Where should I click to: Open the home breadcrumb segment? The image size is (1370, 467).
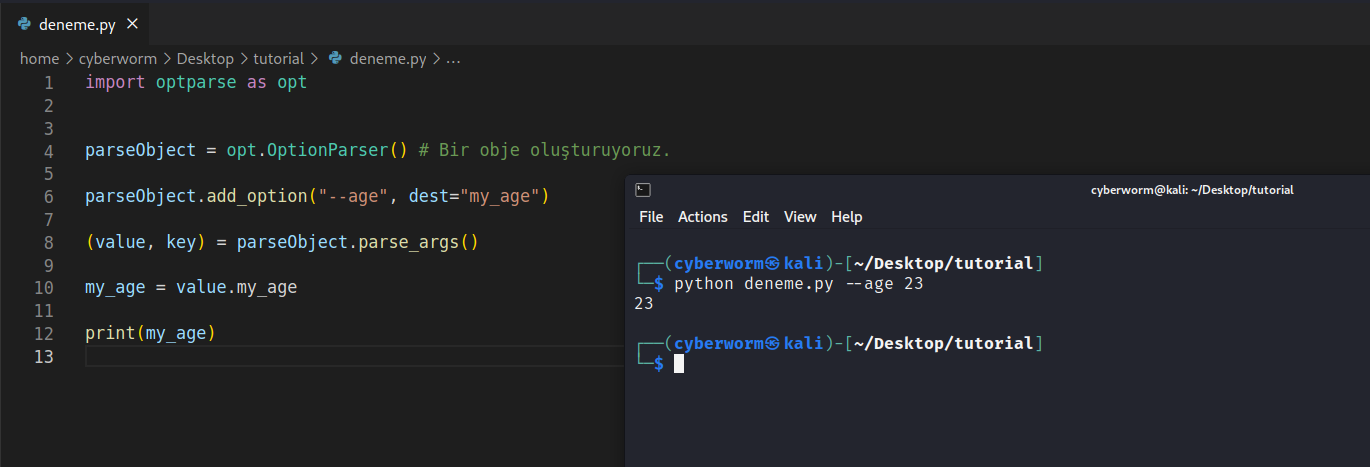click(x=39, y=59)
